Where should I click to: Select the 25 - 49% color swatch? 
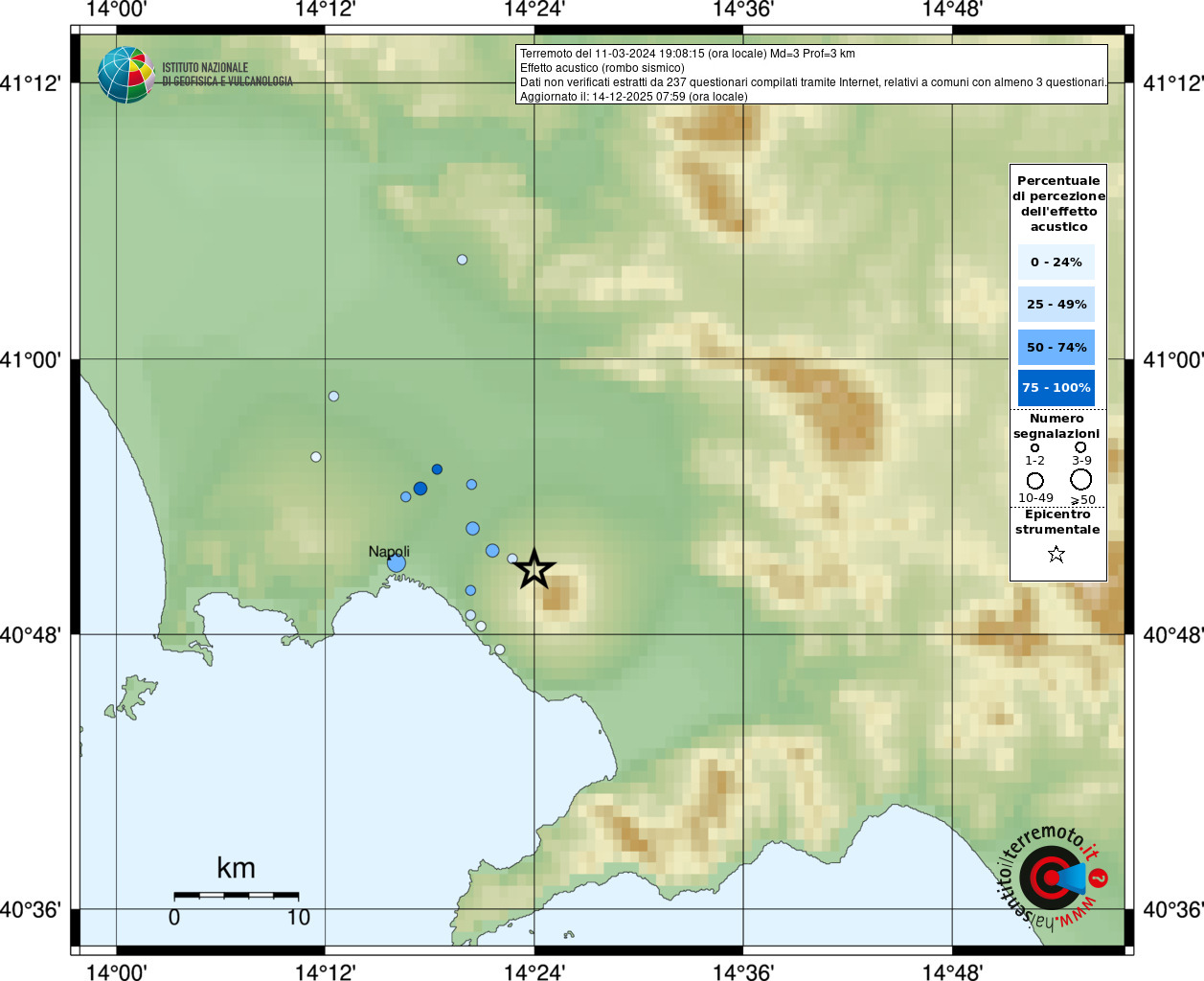[x=1056, y=305]
